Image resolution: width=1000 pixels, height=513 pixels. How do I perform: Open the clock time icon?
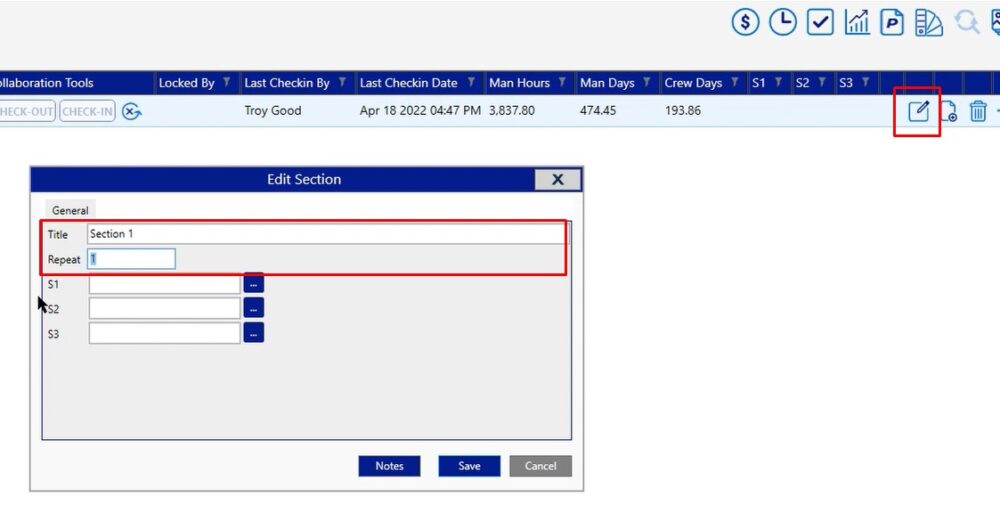coord(782,23)
